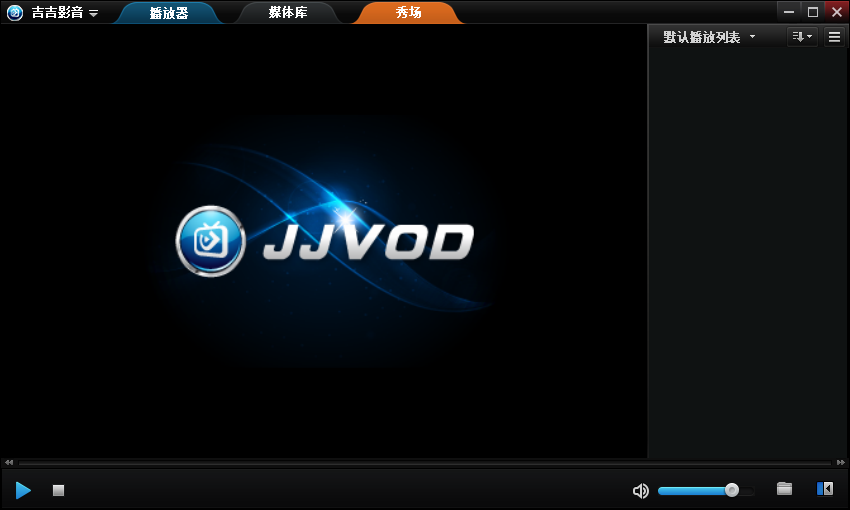Open the playlist sort order dropdown
850x510 pixels.
[802, 37]
